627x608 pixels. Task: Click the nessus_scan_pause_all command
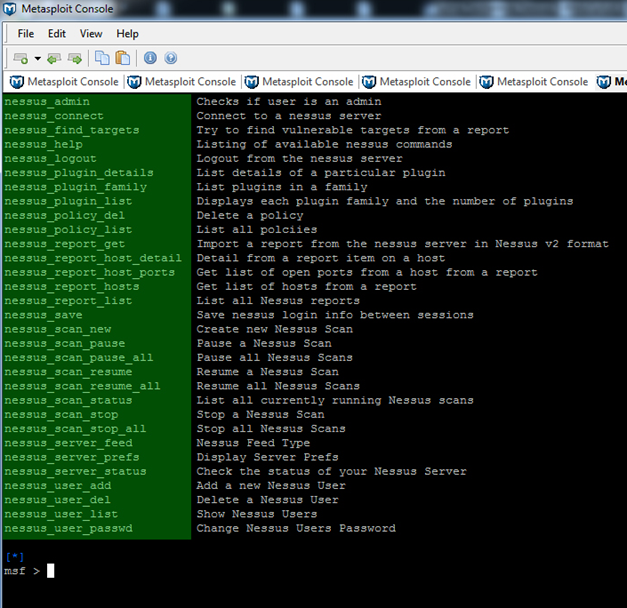(79, 358)
